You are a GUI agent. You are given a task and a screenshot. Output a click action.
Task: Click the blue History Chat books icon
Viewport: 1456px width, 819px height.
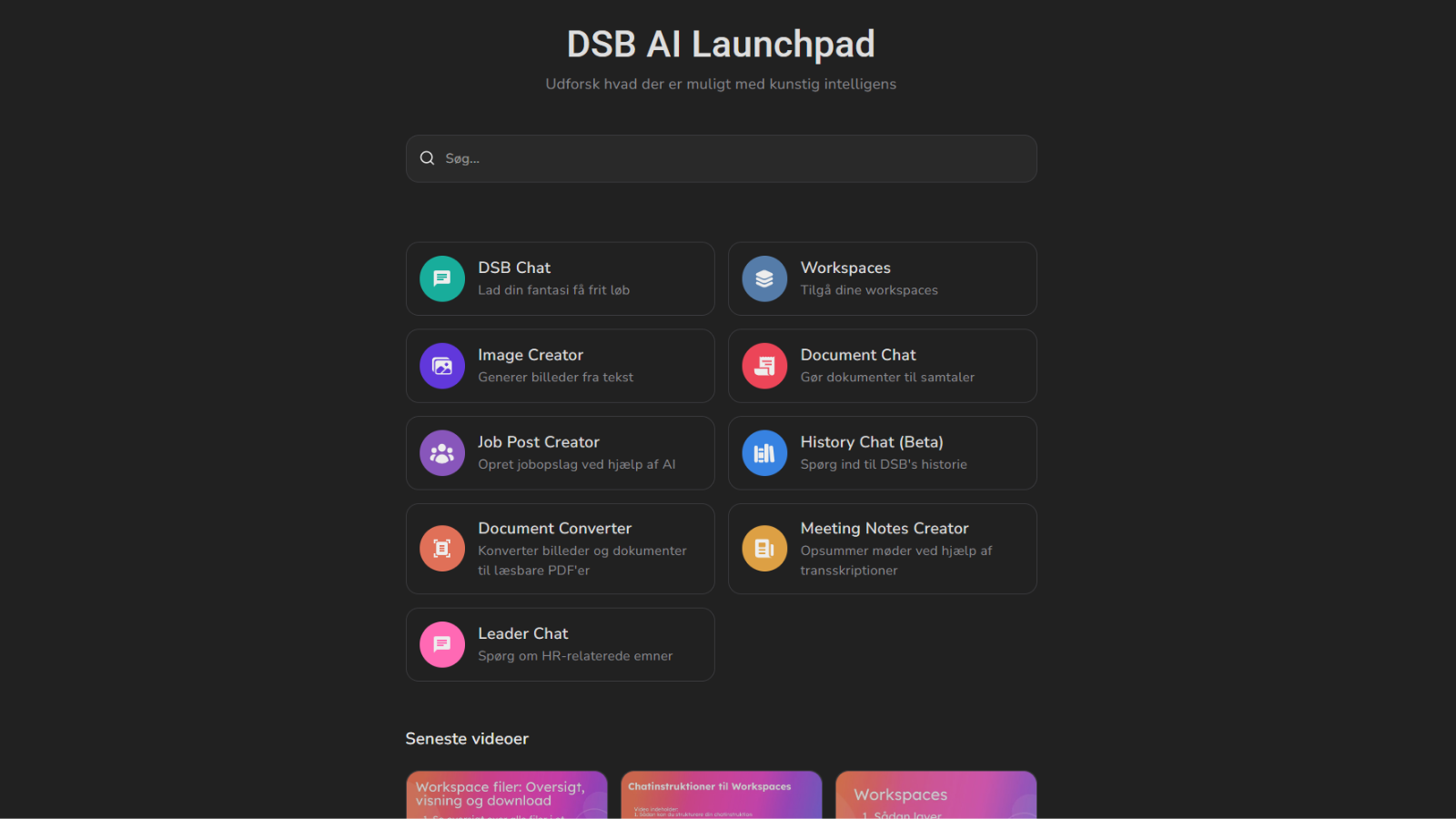click(764, 453)
